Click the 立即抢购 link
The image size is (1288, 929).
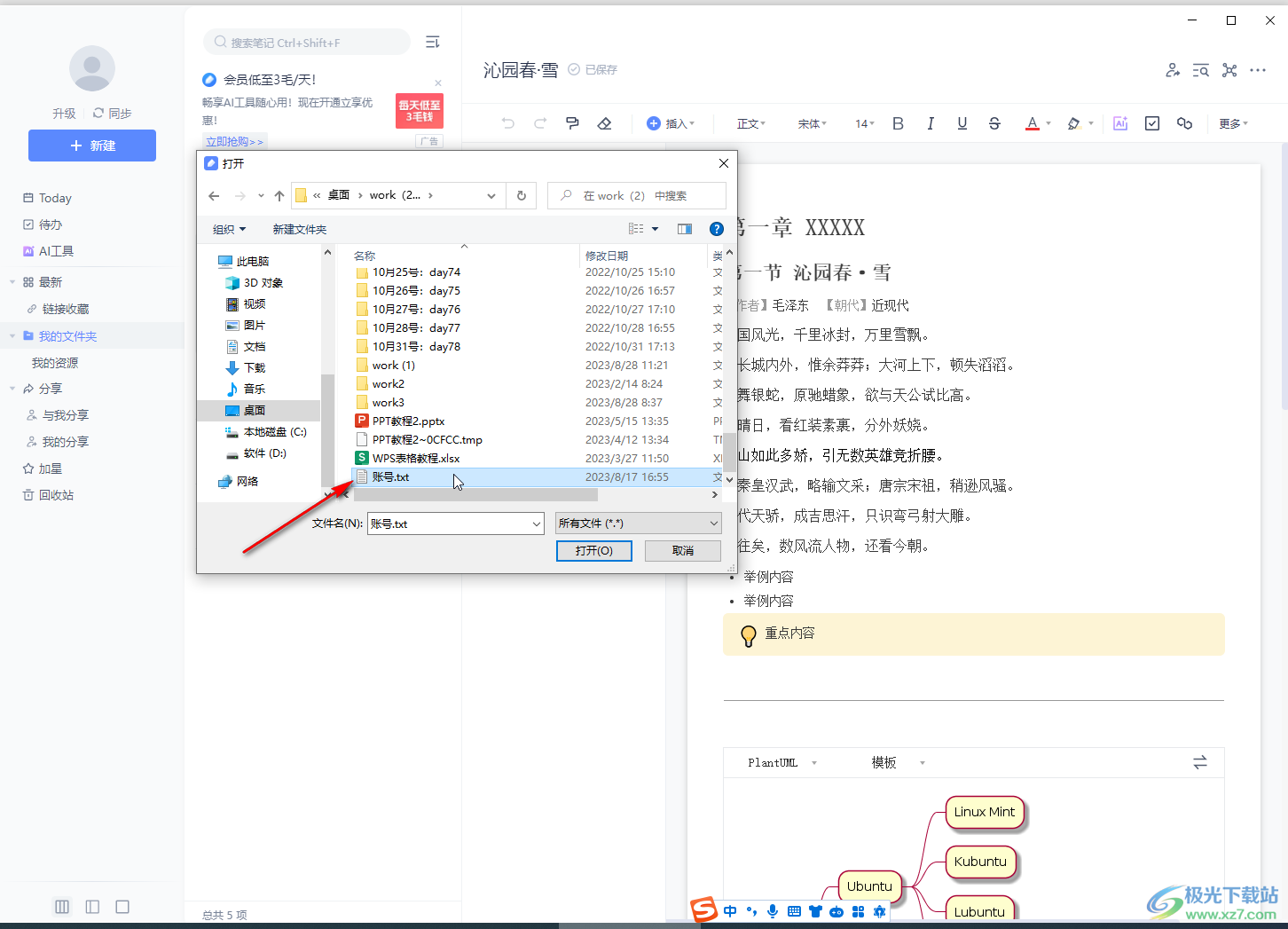(x=234, y=142)
